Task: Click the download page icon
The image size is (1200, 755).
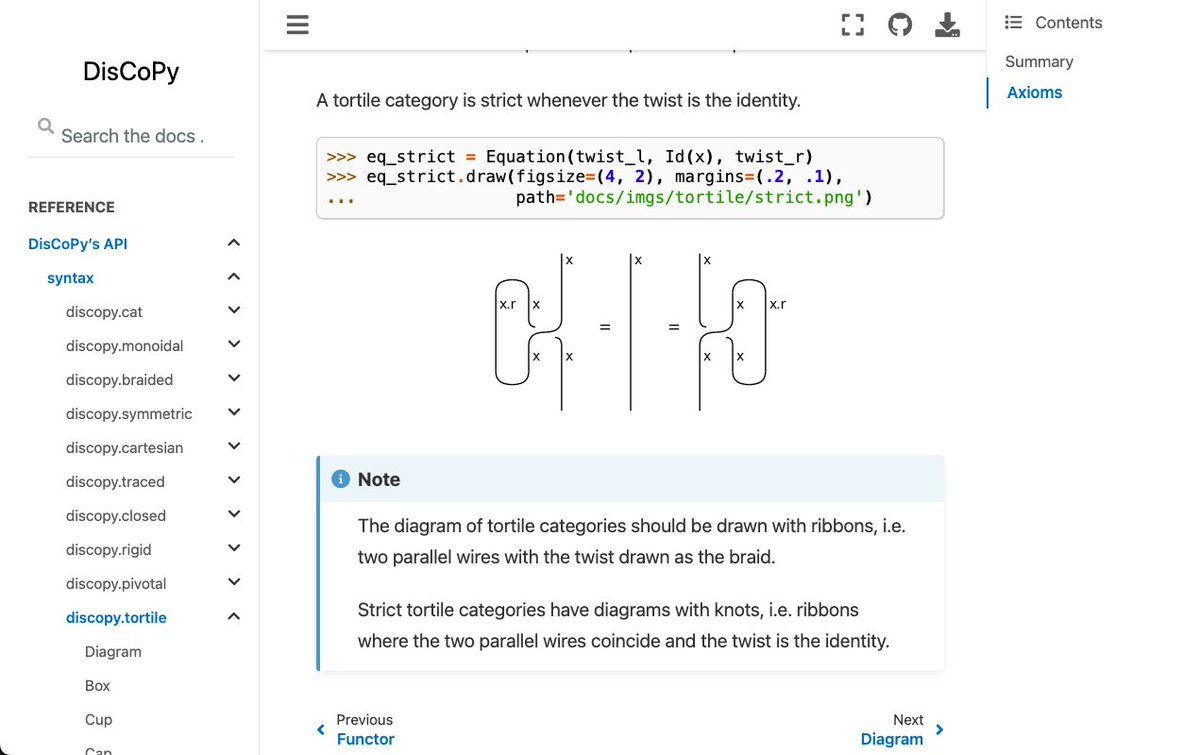Action: click(947, 25)
